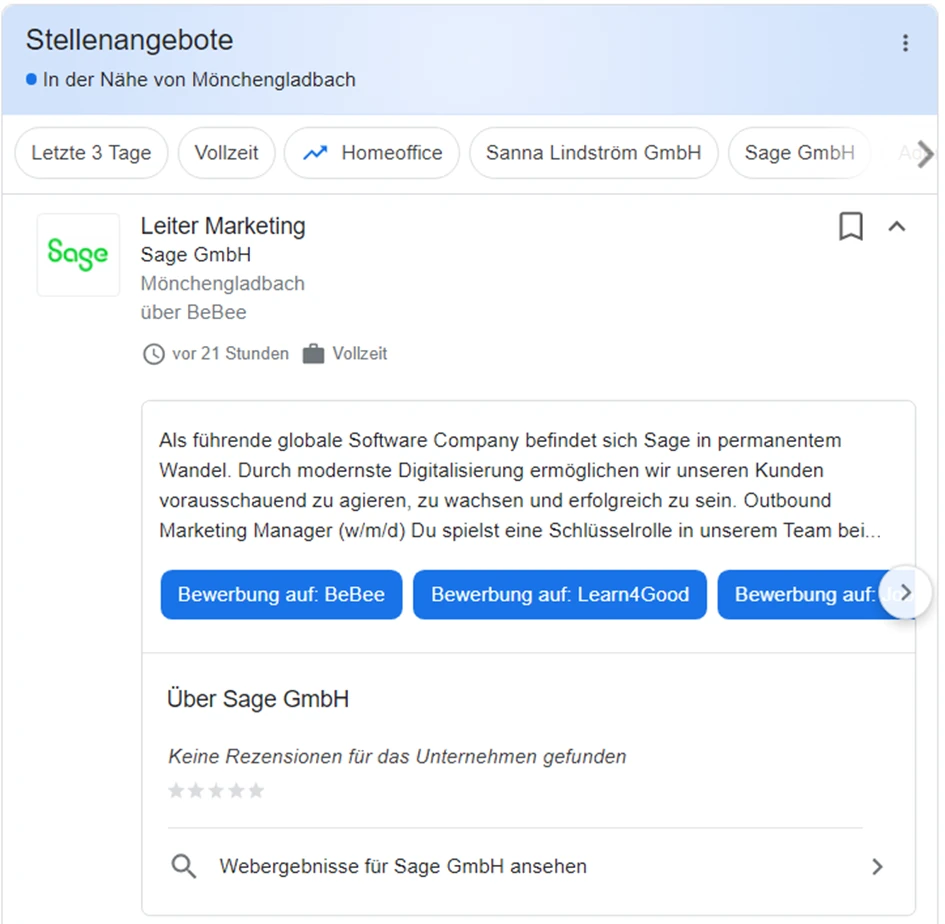Apply via Bewerbung auf: BeBee
945x924 pixels.
pyautogui.click(x=281, y=594)
